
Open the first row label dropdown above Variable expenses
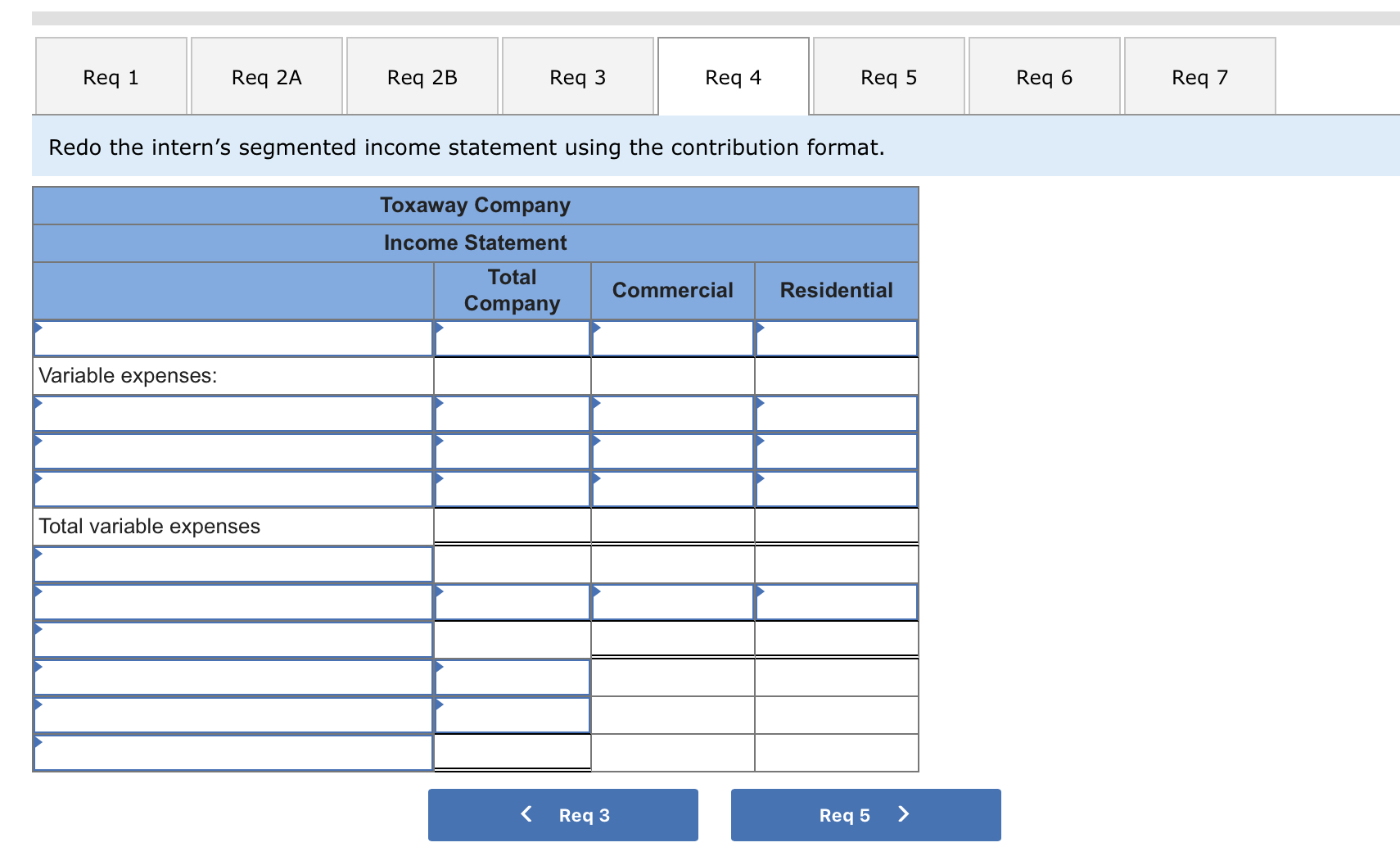tap(233, 337)
